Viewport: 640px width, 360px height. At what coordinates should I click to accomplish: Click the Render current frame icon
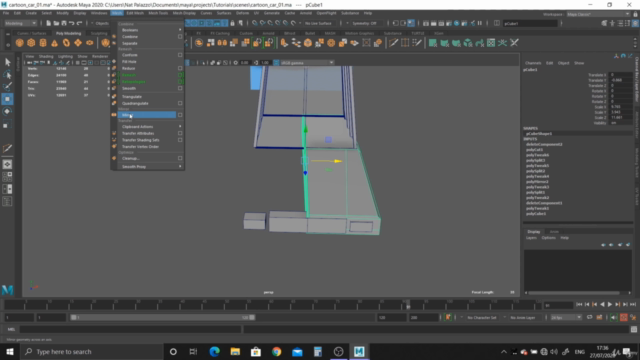click(433, 23)
